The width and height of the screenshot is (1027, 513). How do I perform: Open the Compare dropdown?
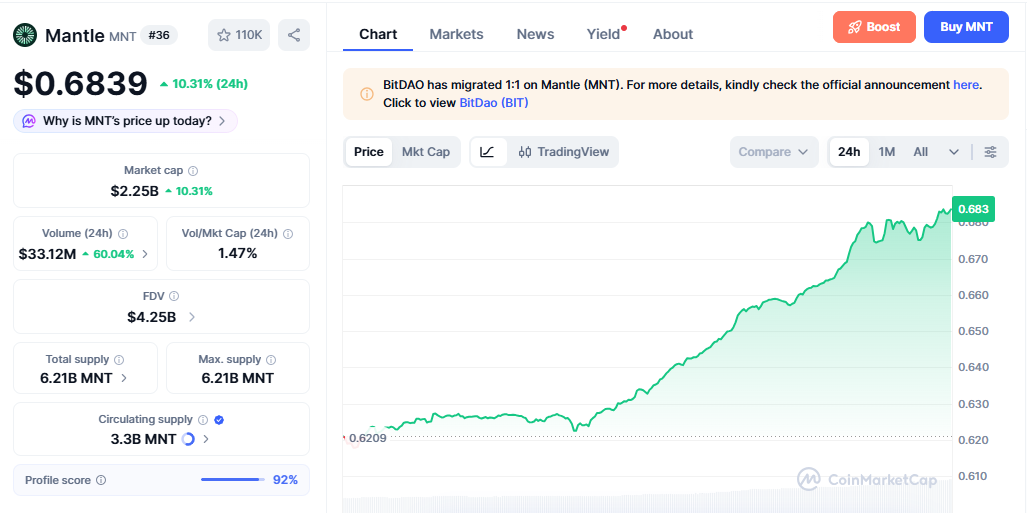pos(774,152)
